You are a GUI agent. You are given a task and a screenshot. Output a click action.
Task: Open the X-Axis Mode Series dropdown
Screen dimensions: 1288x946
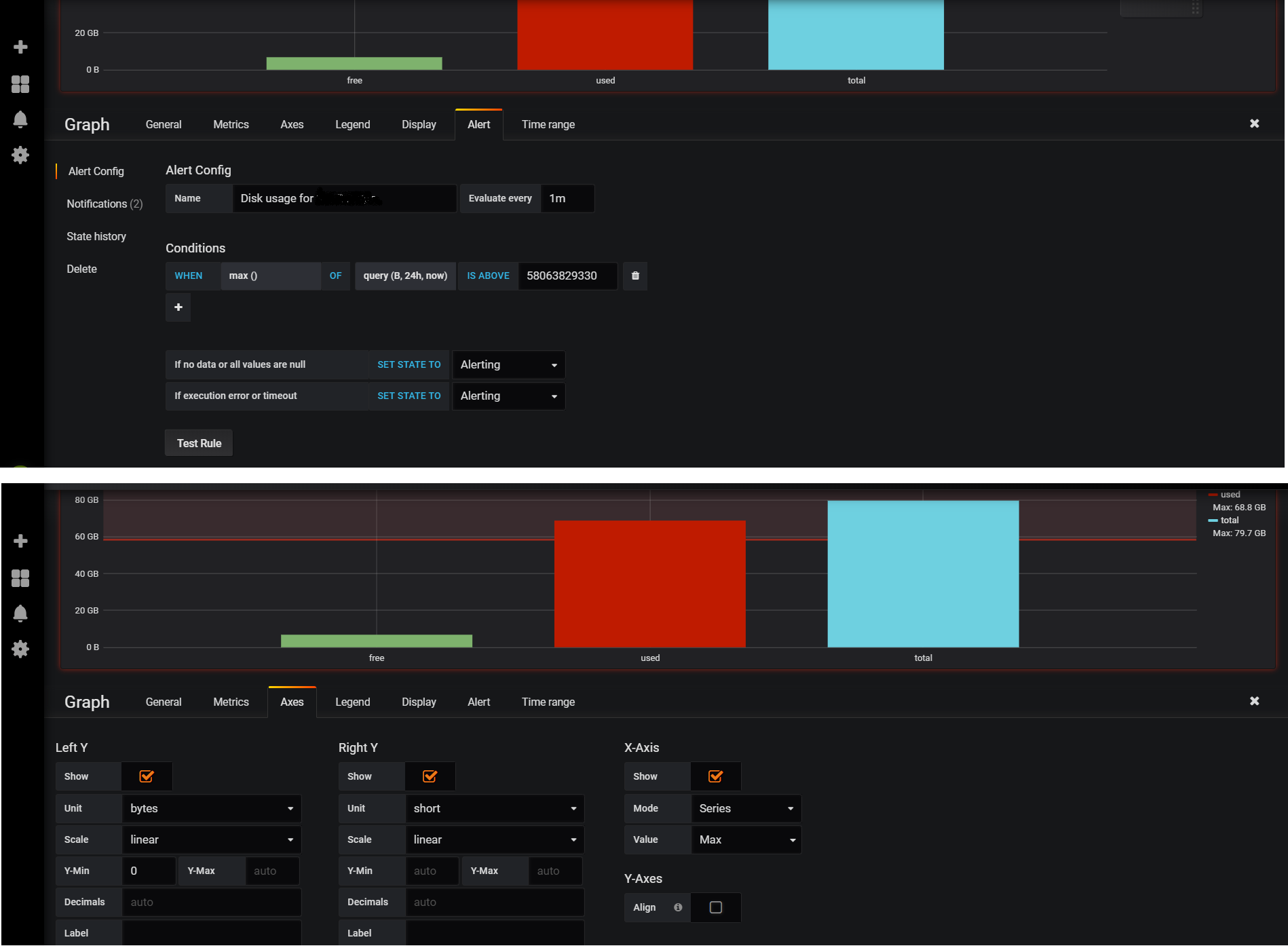(x=746, y=808)
